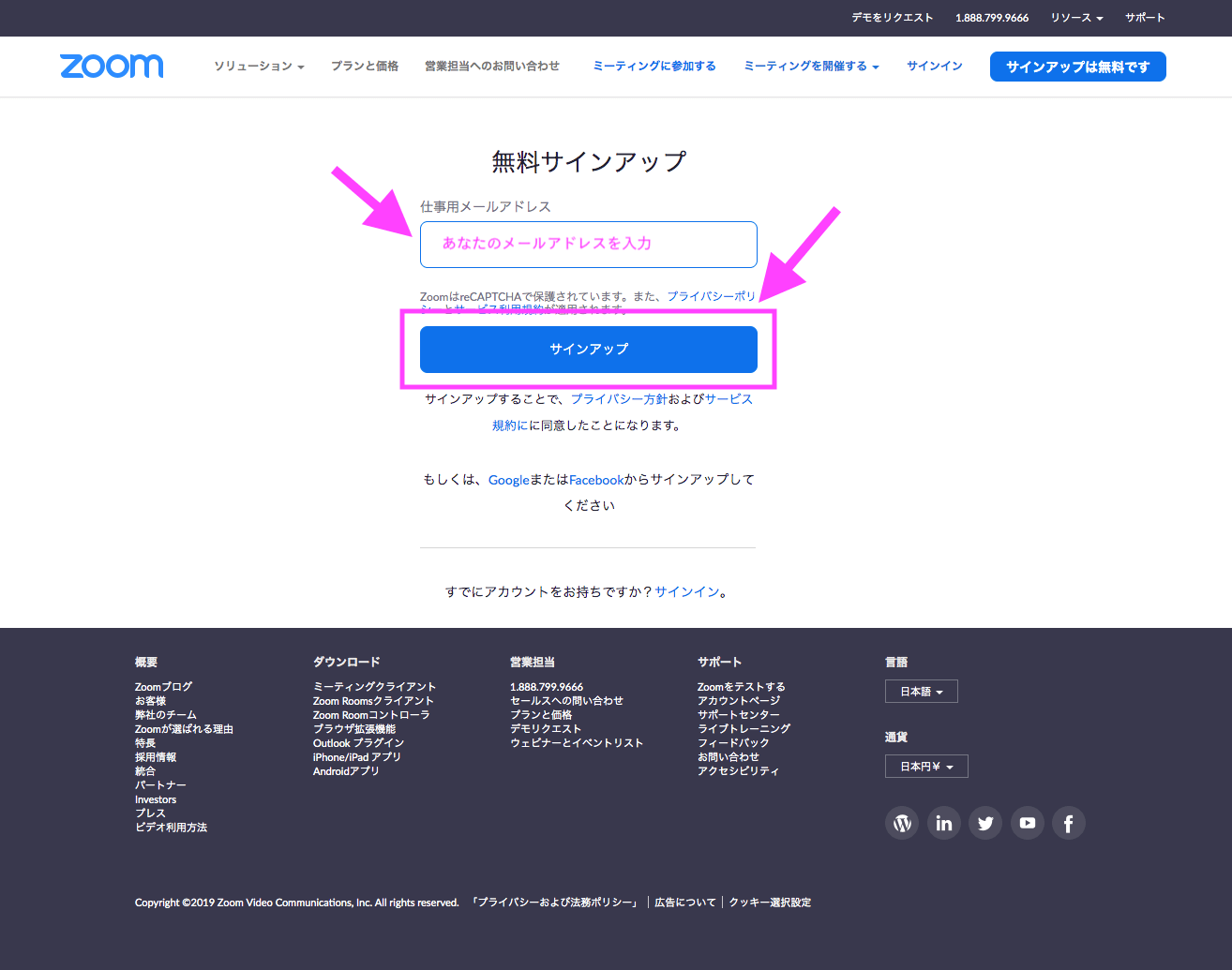The height and width of the screenshot is (970, 1232).
Task: Download ミーティングクライアント from footer
Action: [x=374, y=687]
